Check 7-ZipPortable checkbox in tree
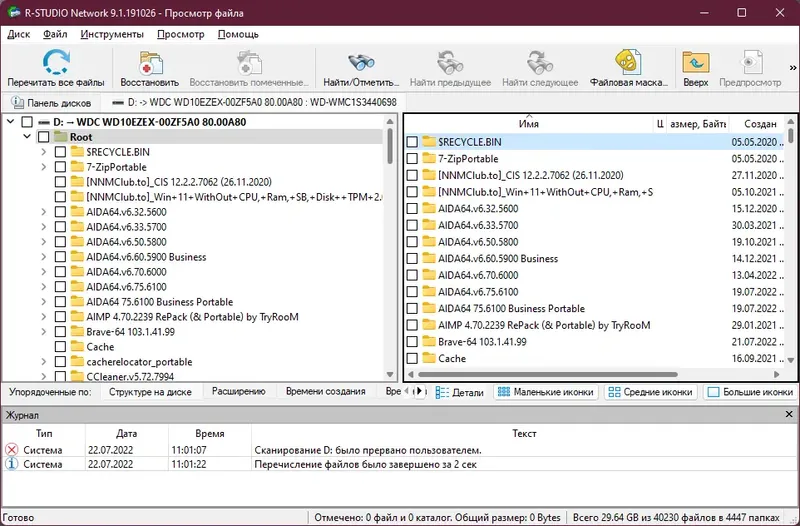 pos(60,167)
